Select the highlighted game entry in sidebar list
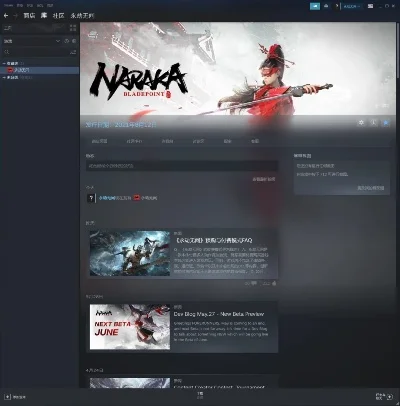 pos(39,70)
